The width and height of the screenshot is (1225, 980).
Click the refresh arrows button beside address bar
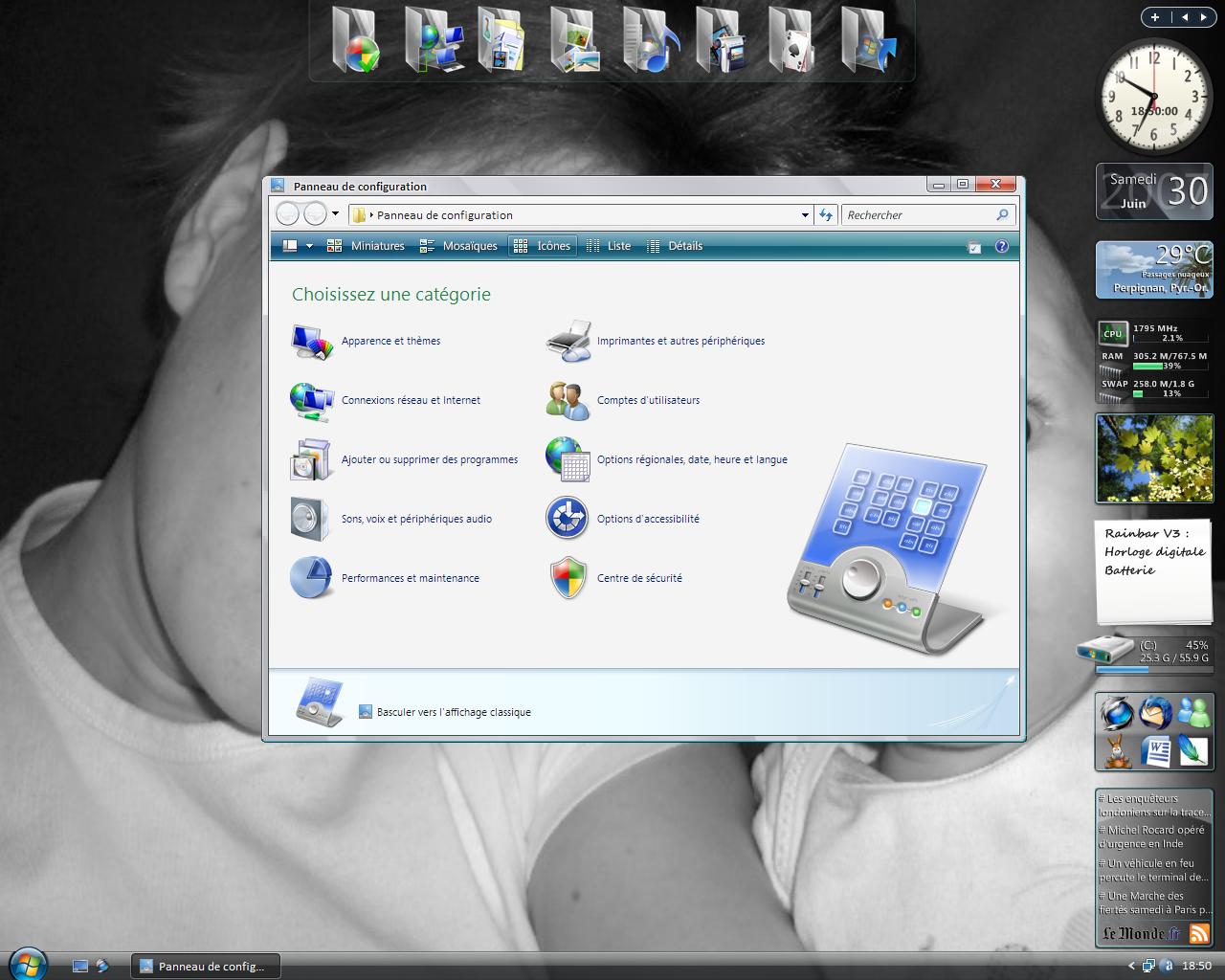tap(826, 215)
